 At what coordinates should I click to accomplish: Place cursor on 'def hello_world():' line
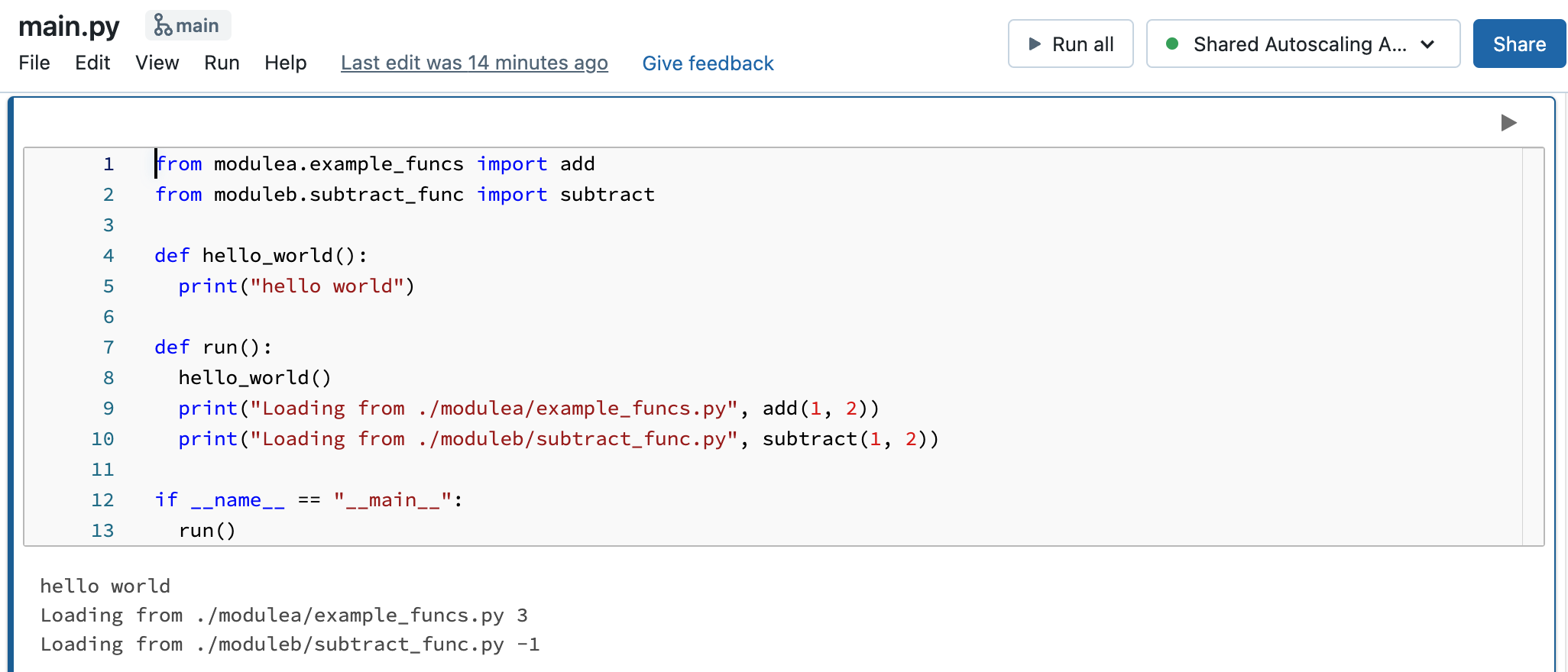(x=261, y=255)
